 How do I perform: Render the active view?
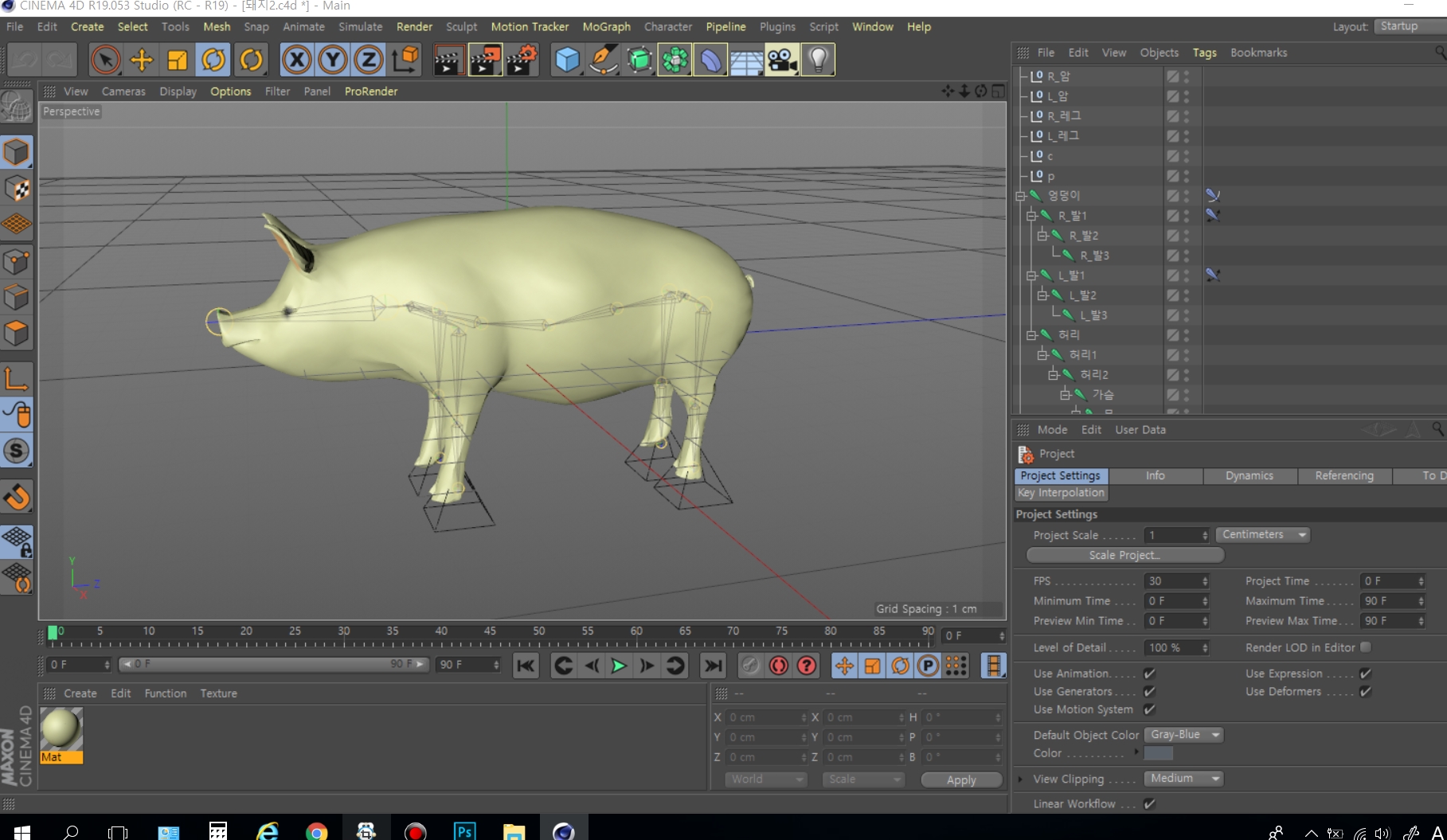(x=448, y=61)
